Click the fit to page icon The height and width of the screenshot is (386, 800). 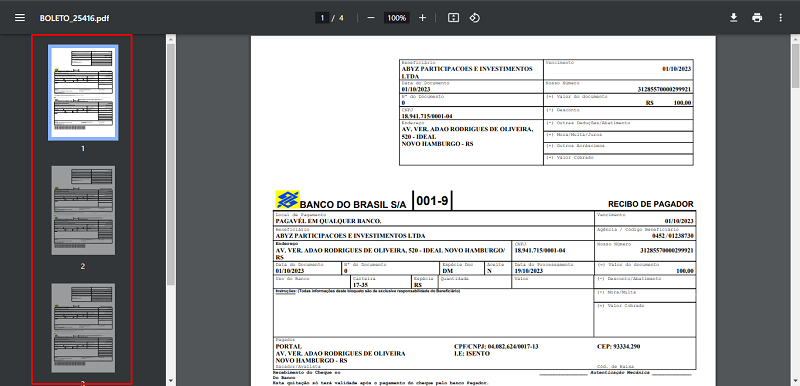coord(453,18)
